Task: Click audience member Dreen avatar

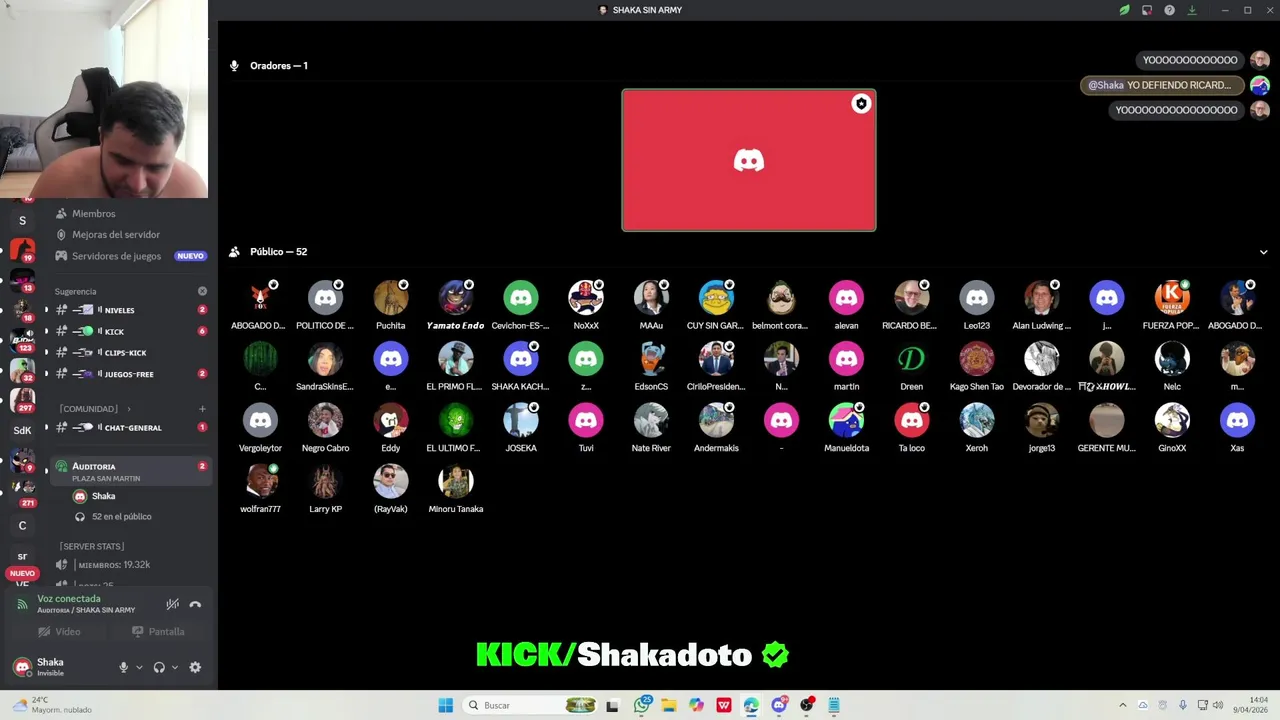Action: click(911, 358)
